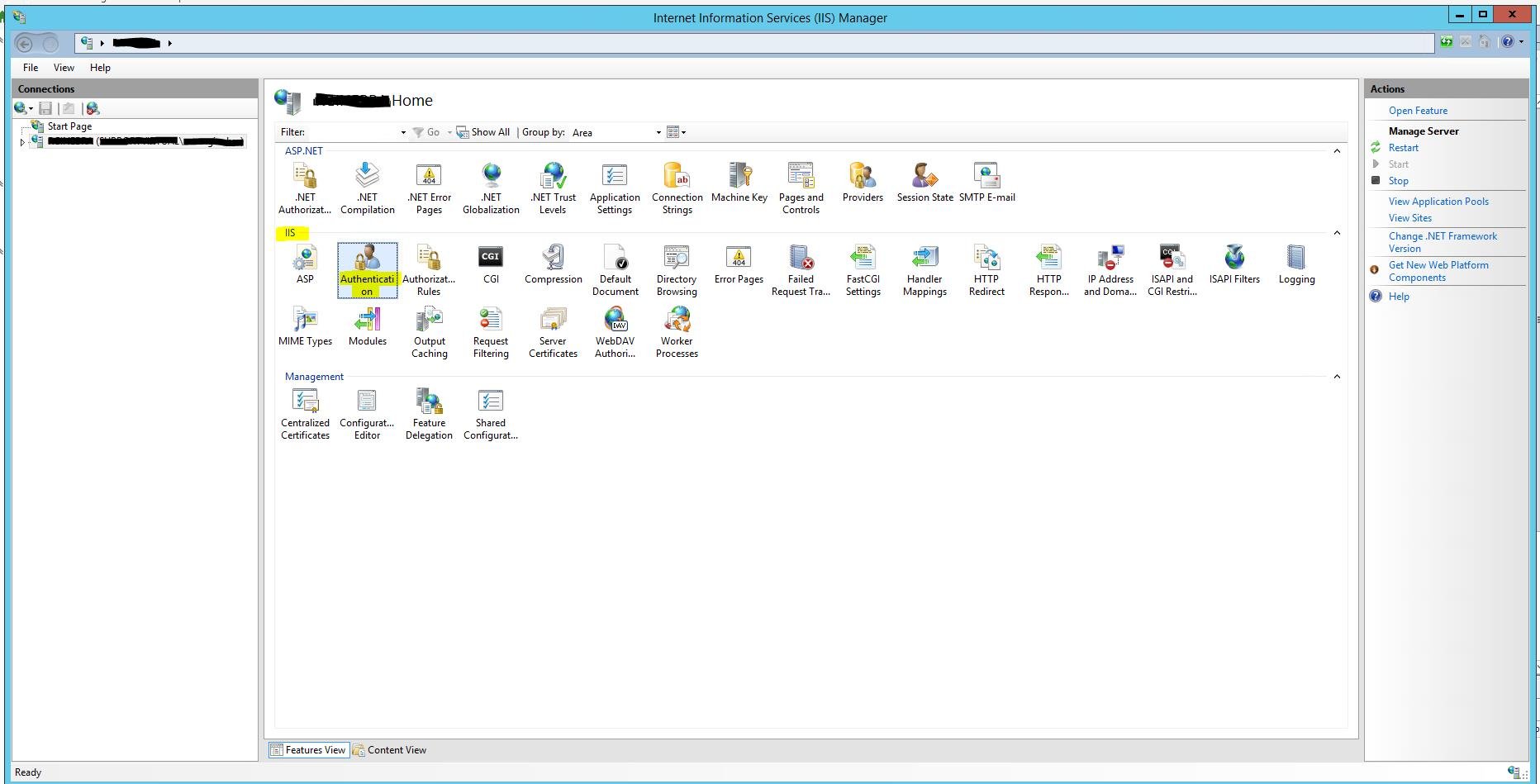Collapse the ASP.NET group section
The width and height of the screenshot is (1540, 784).
(x=1337, y=151)
